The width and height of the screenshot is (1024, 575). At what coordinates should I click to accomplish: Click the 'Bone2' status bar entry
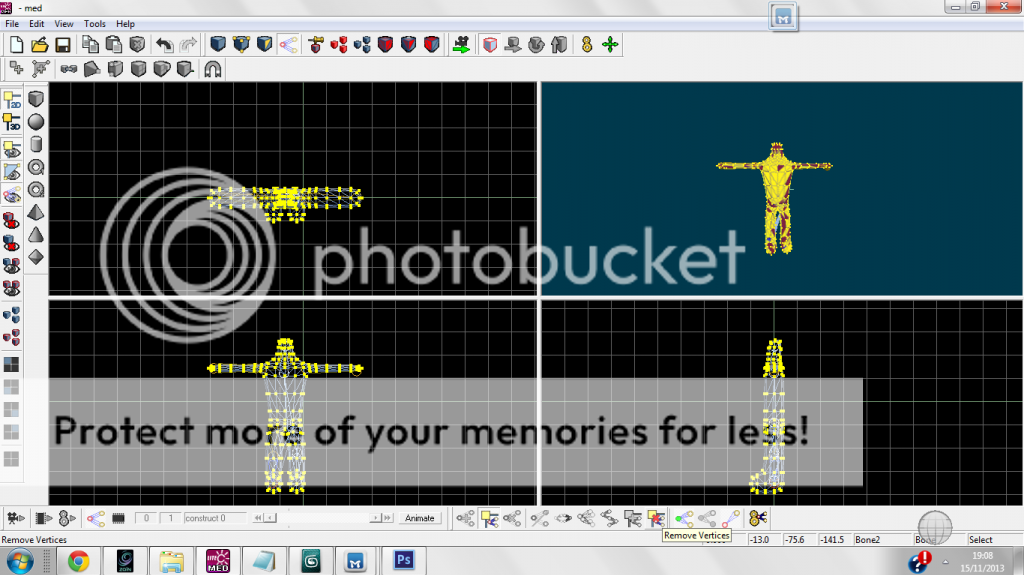(x=867, y=540)
